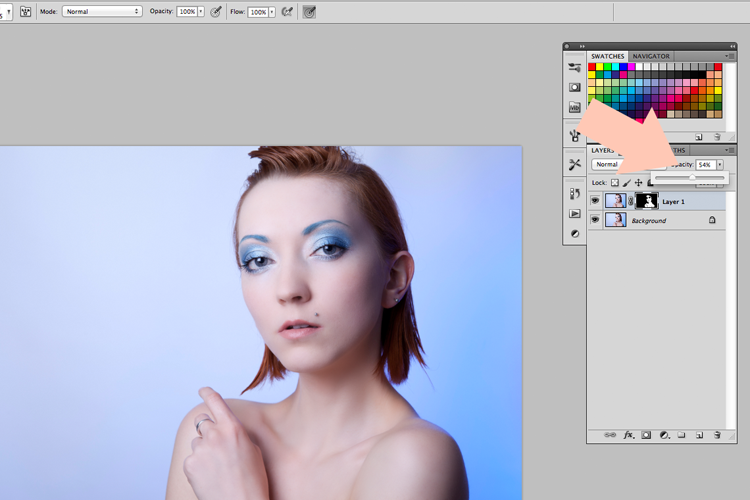Click the layer Opacity 54% field
This screenshot has width=750, height=500.
[x=706, y=165]
